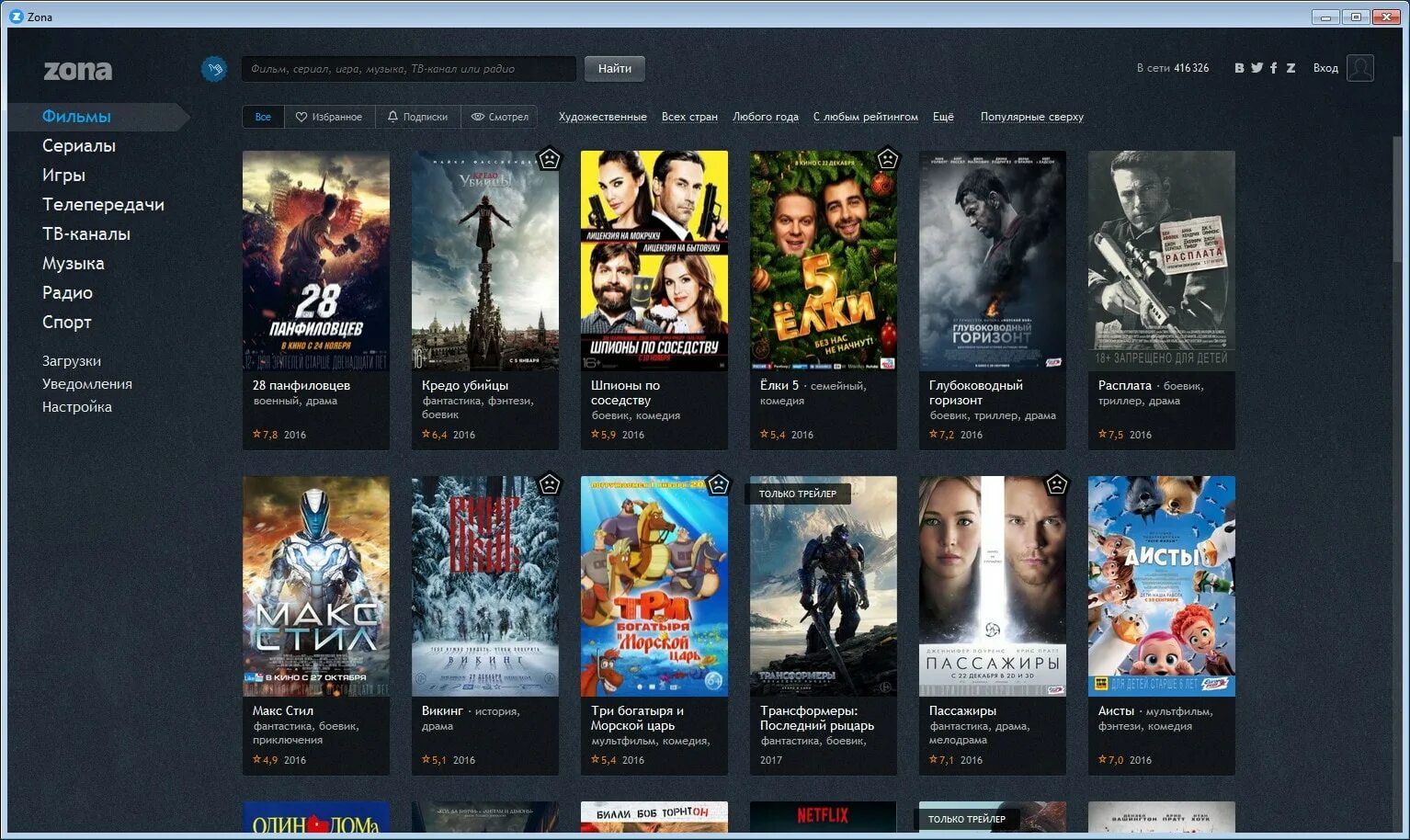
Task: Click ТОЛЬКО ТРЕЙЛЕР label on Трансформеры
Action: point(798,494)
